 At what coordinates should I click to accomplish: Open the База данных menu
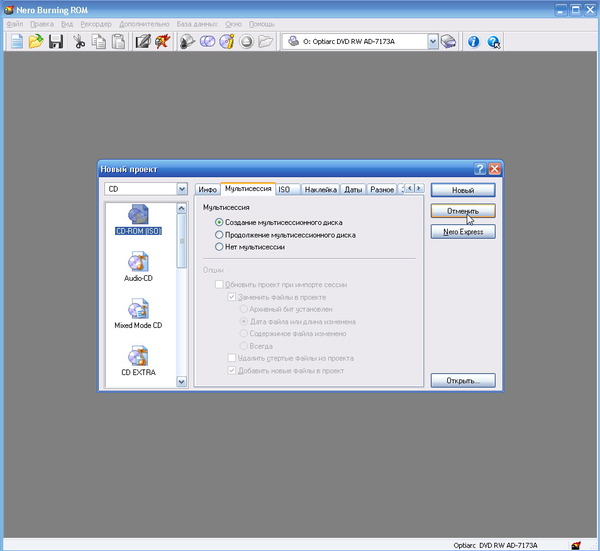[x=197, y=24]
